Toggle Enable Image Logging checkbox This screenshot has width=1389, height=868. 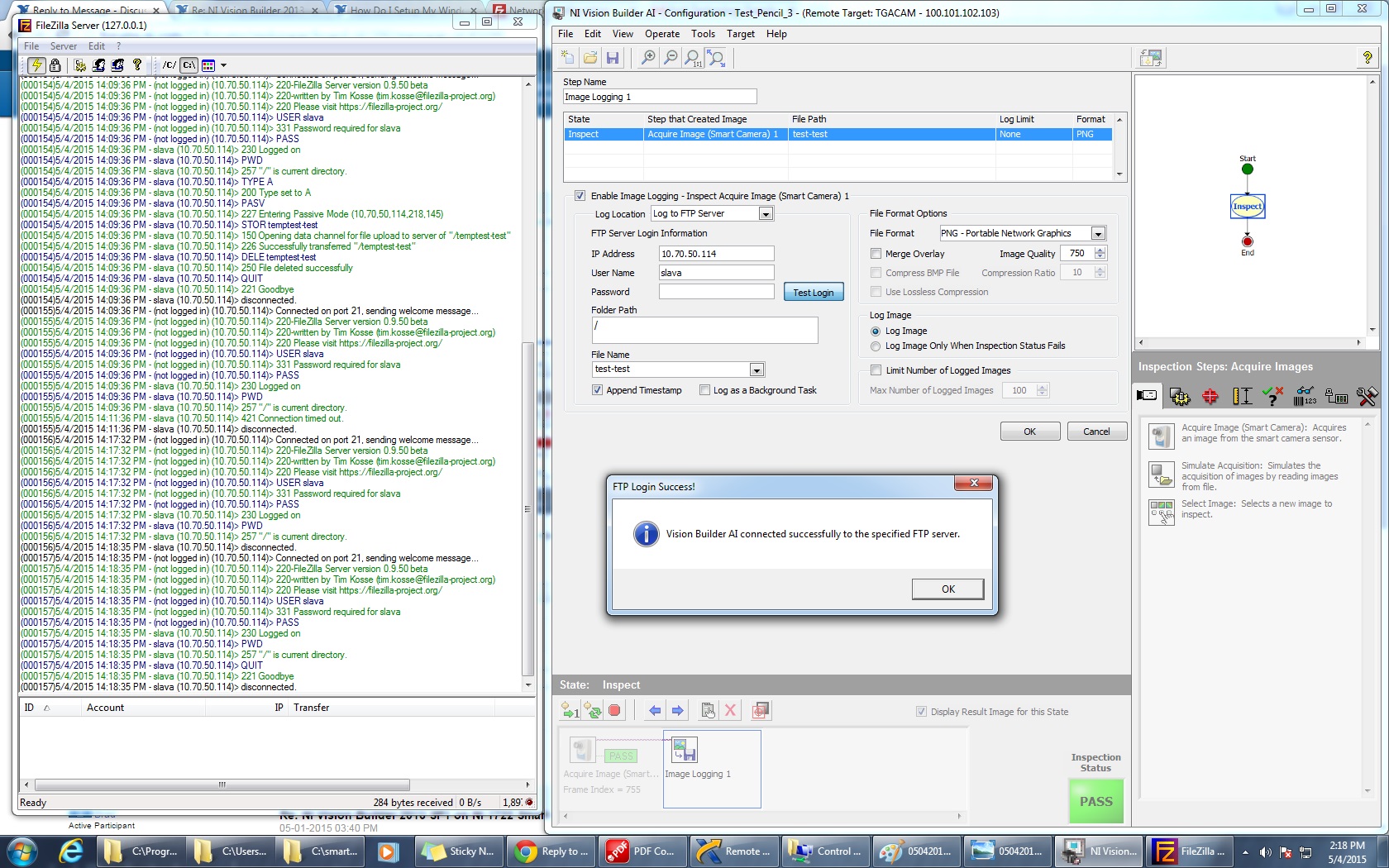click(x=580, y=196)
